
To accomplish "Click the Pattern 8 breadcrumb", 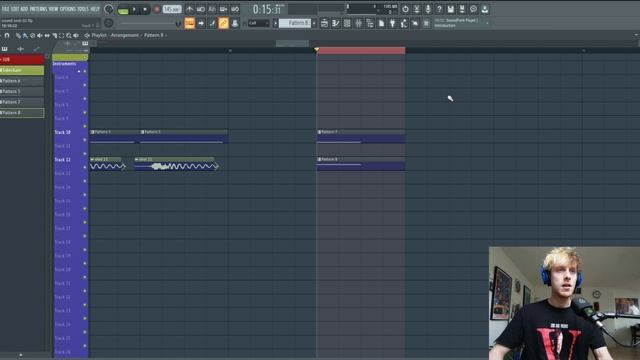I will coord(153,36).
